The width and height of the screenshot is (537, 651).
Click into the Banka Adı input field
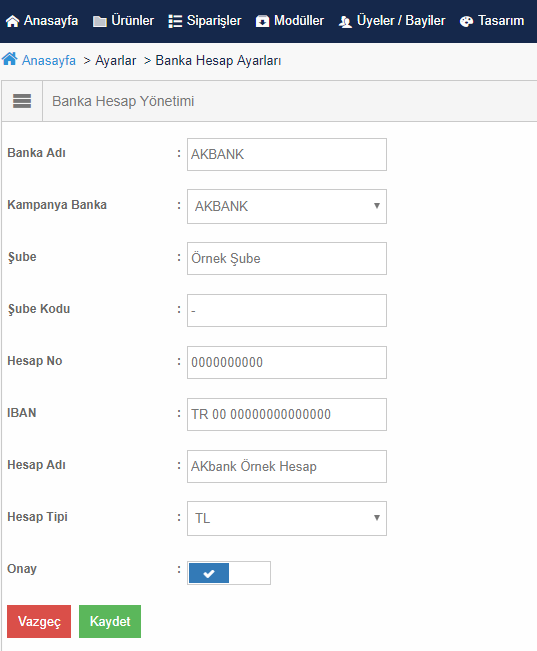coord(287,154)
